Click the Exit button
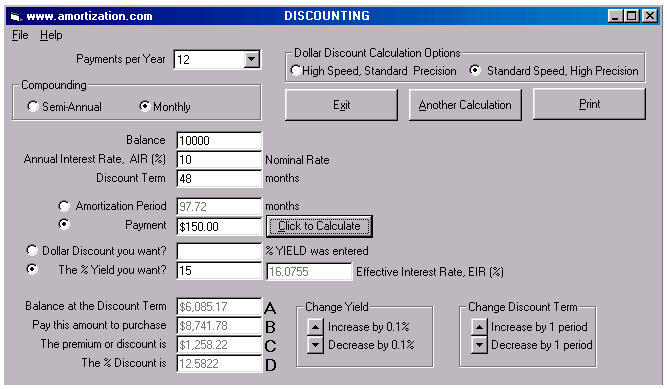This screenshot has height=389, width=667. pos(341,105)
